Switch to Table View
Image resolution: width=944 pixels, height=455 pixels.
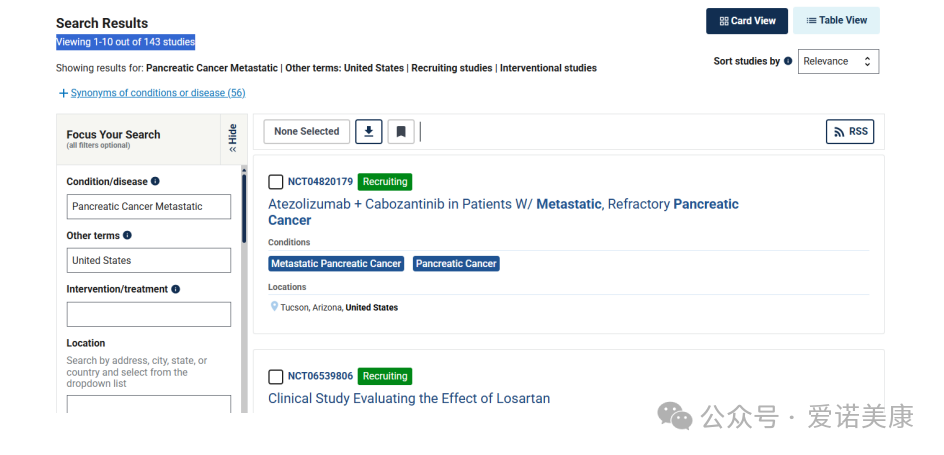tap(836, 20)
